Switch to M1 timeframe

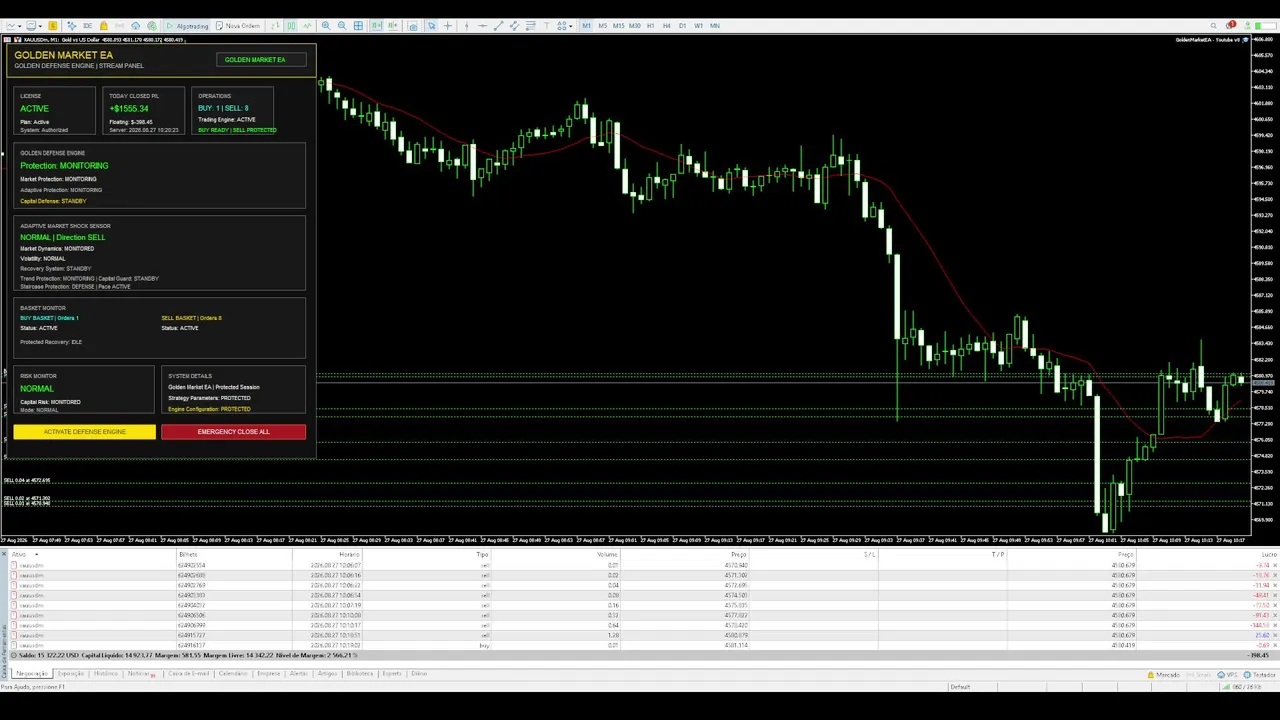pos(586,25)
